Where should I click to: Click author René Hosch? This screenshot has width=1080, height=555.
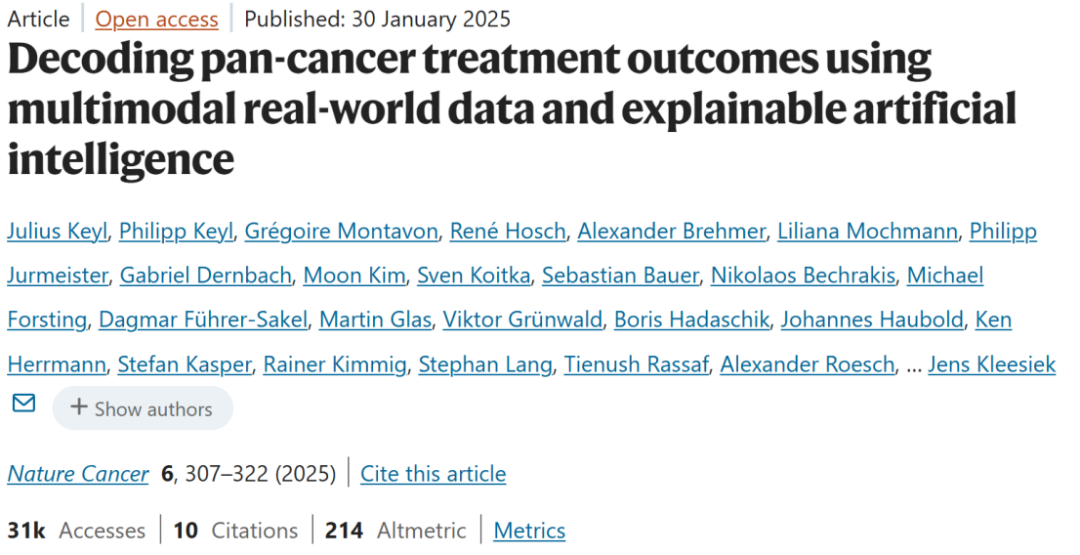[x=507, y=231]
